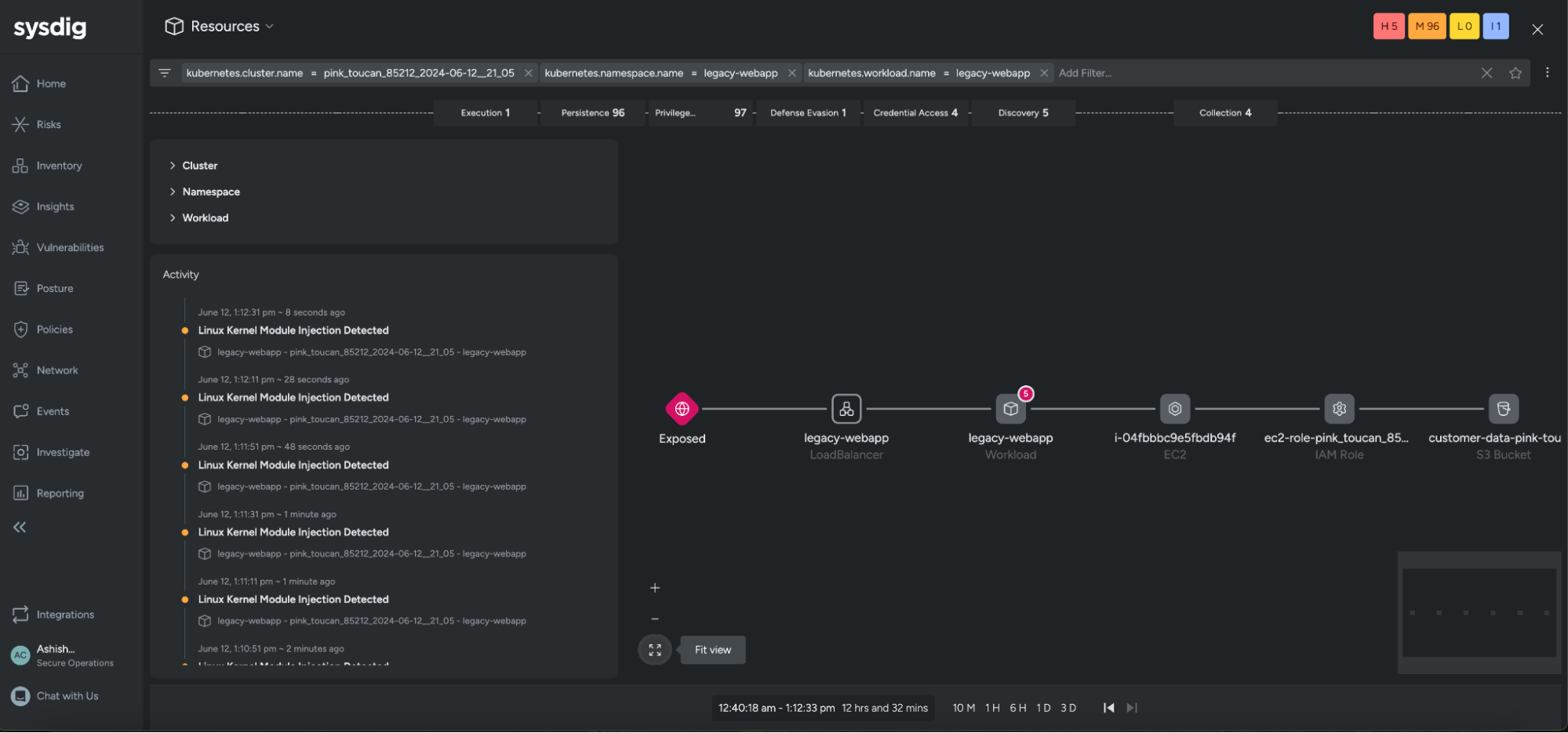The height and width of the screenshot is (733, 1568).
Task: Select the legacy-webapp Workload node
Action: click(x=1011, y=409)
